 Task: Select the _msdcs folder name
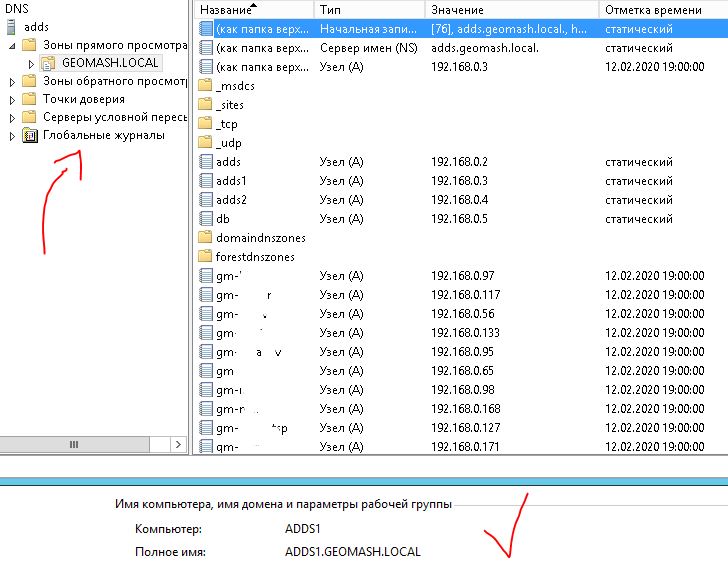pos(235,86)
